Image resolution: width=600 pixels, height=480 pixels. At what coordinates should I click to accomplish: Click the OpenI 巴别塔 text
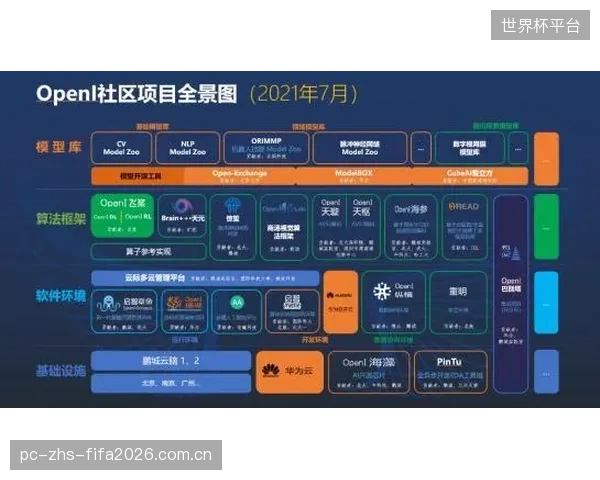(511, 285)
